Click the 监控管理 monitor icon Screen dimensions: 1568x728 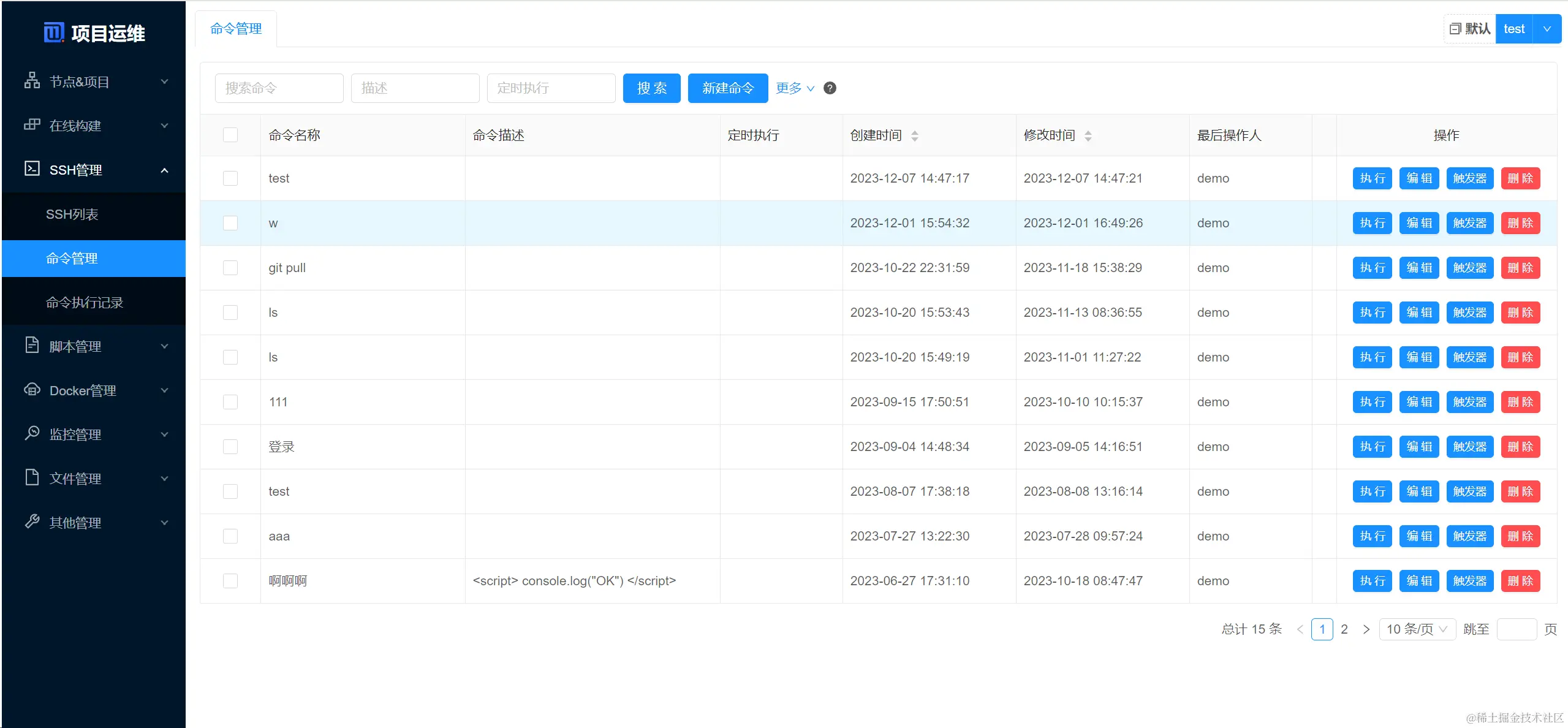tap(32, 434)
